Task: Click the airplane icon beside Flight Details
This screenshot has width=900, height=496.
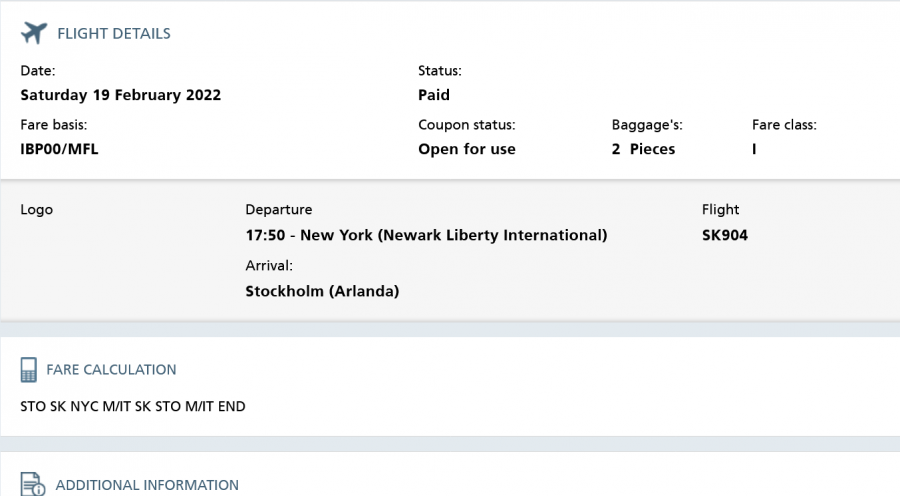Action: [x=34, y=33]
